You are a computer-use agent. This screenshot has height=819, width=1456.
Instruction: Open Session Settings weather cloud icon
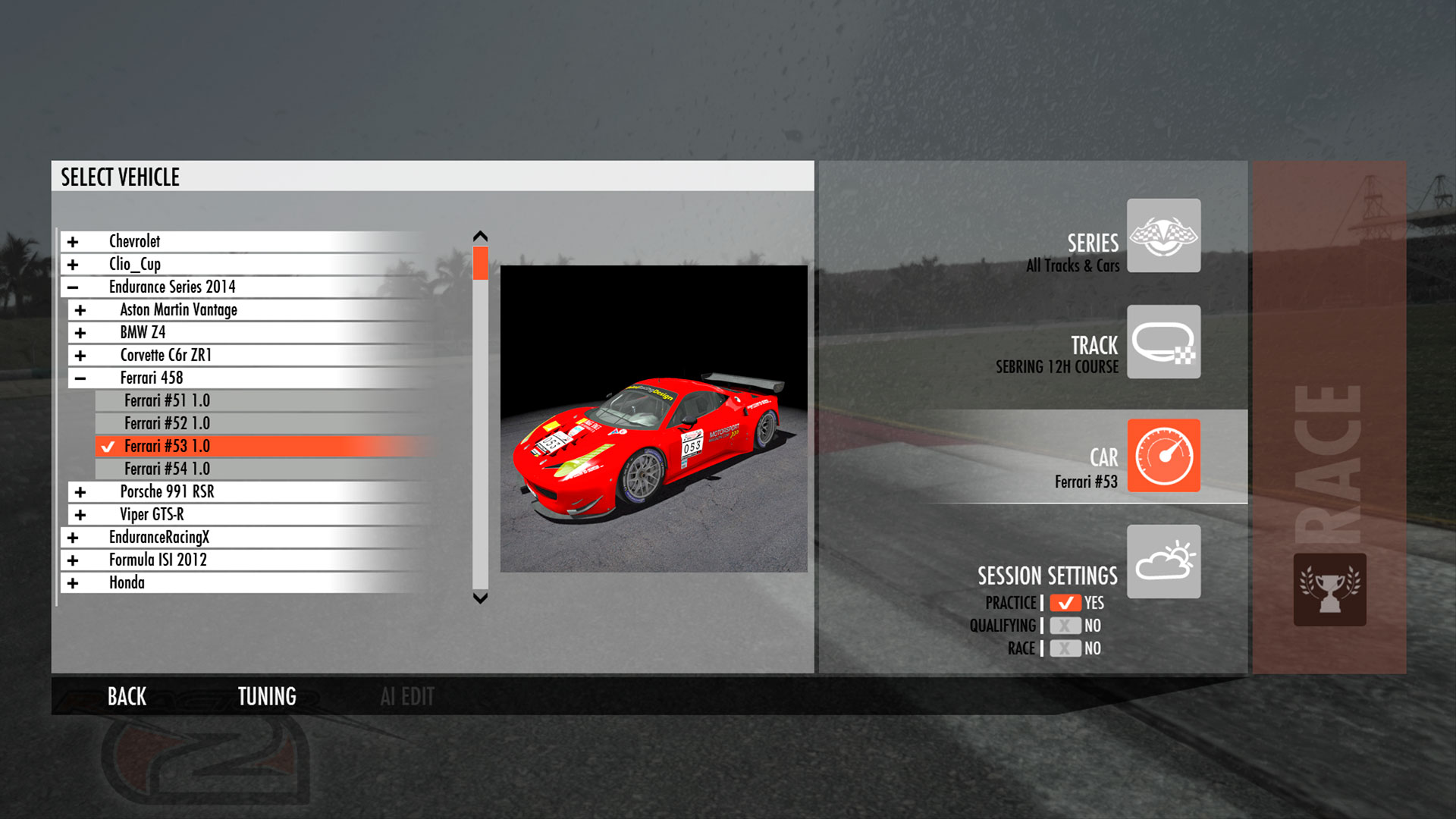[1163, 562]
